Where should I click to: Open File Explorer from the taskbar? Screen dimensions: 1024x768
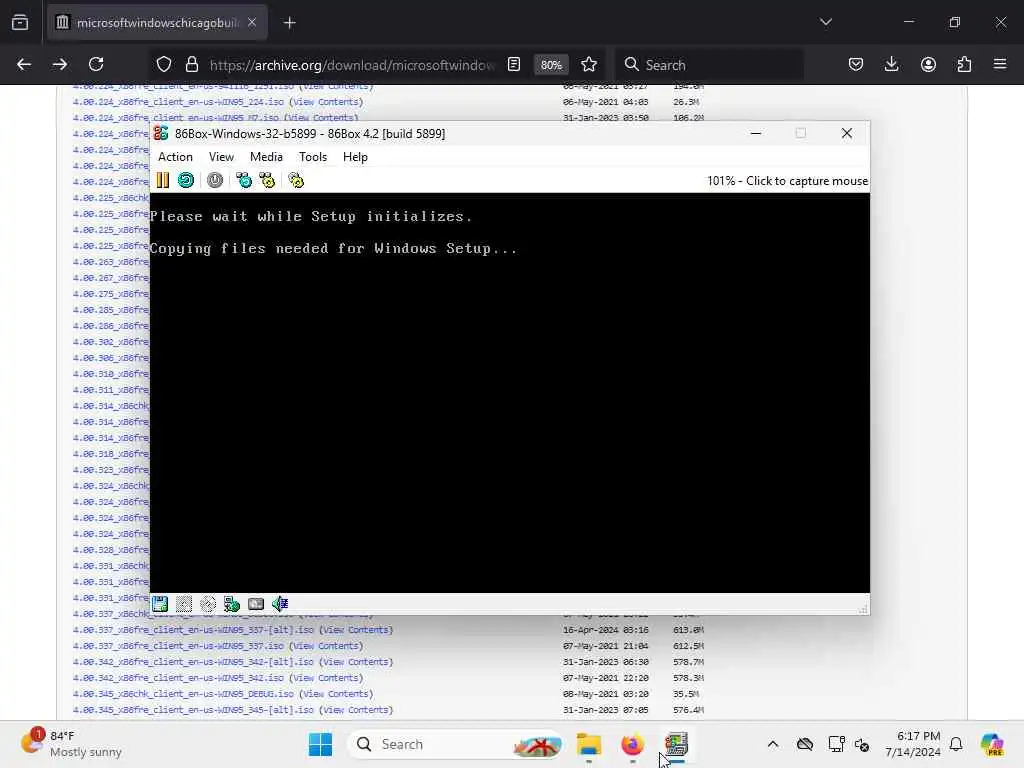point(588,744)
